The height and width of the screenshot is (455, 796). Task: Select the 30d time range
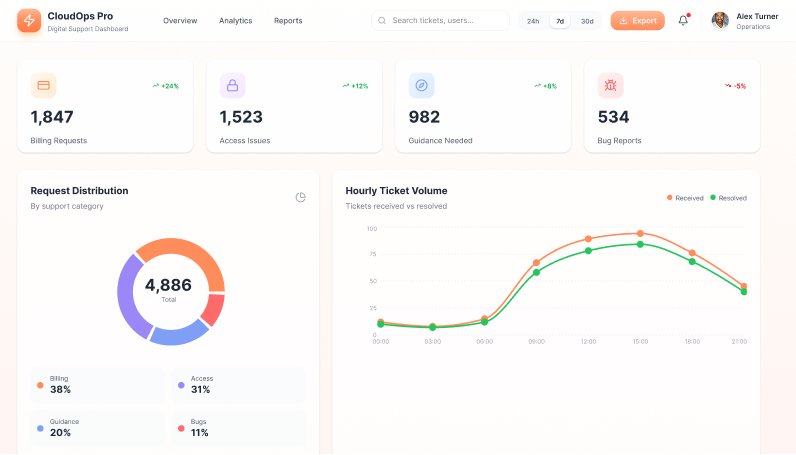pos(587,21)
